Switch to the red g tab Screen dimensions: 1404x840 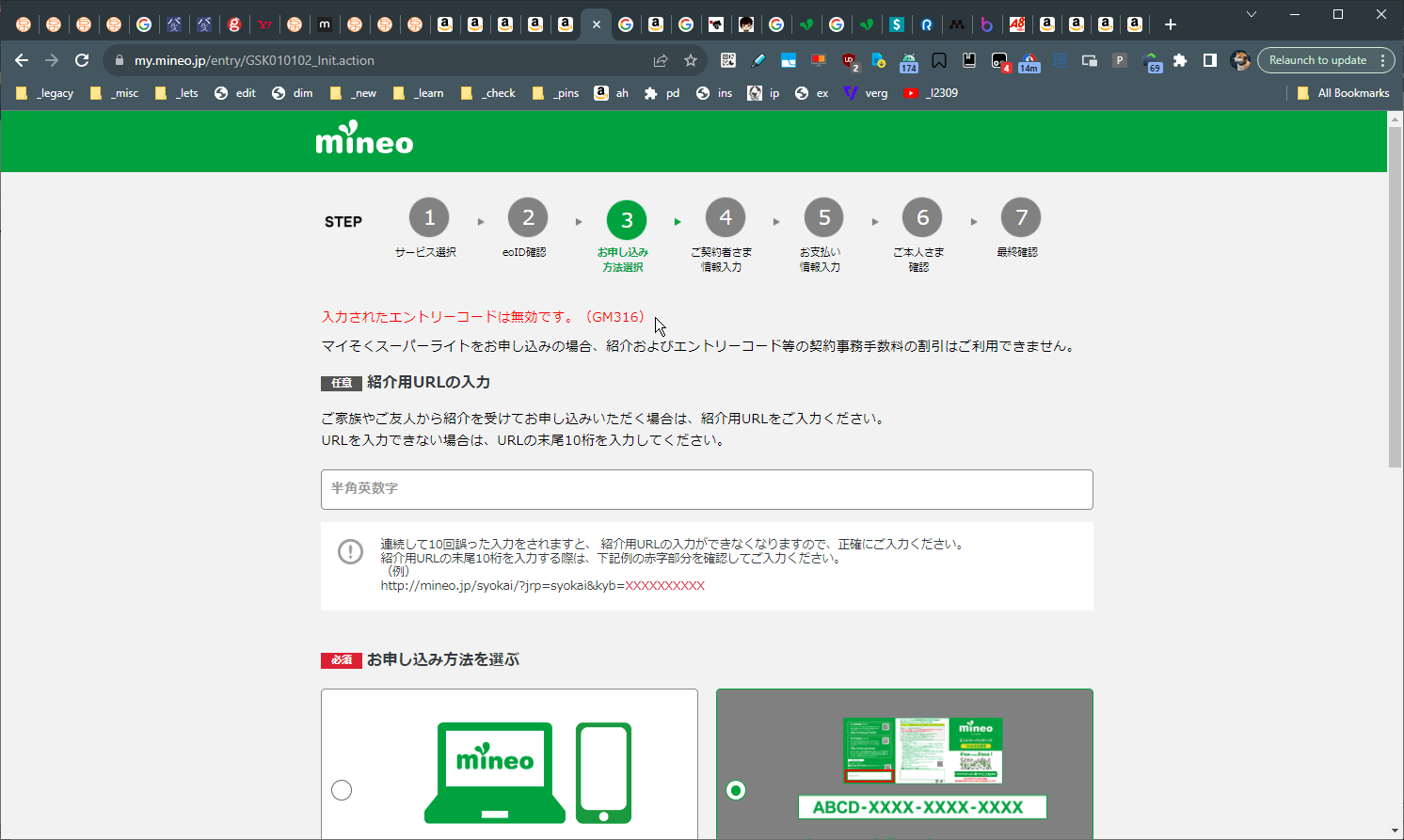click(234, 24)
